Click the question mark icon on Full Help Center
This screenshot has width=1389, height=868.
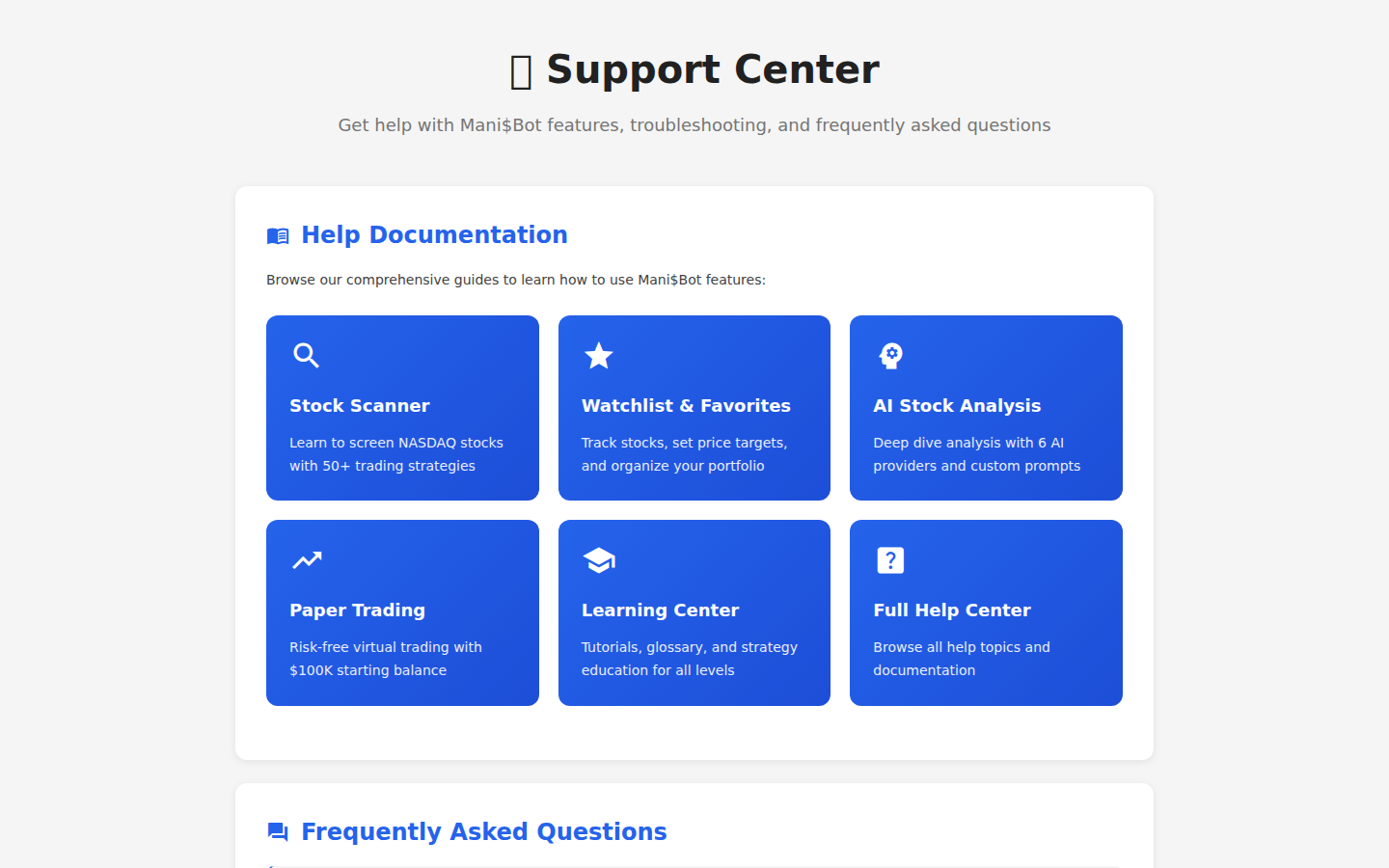(x=890, y=560)
